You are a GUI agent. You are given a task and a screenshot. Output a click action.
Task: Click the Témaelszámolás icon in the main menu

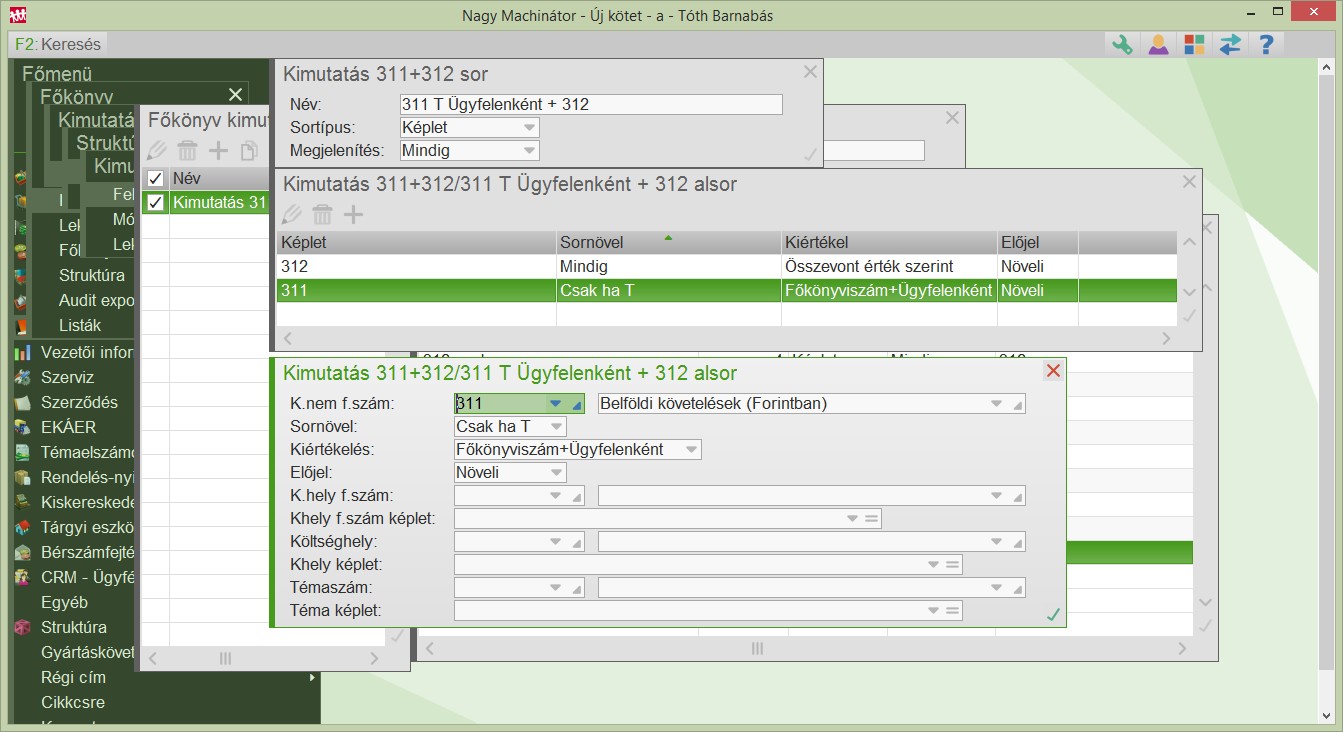point(23,452)
